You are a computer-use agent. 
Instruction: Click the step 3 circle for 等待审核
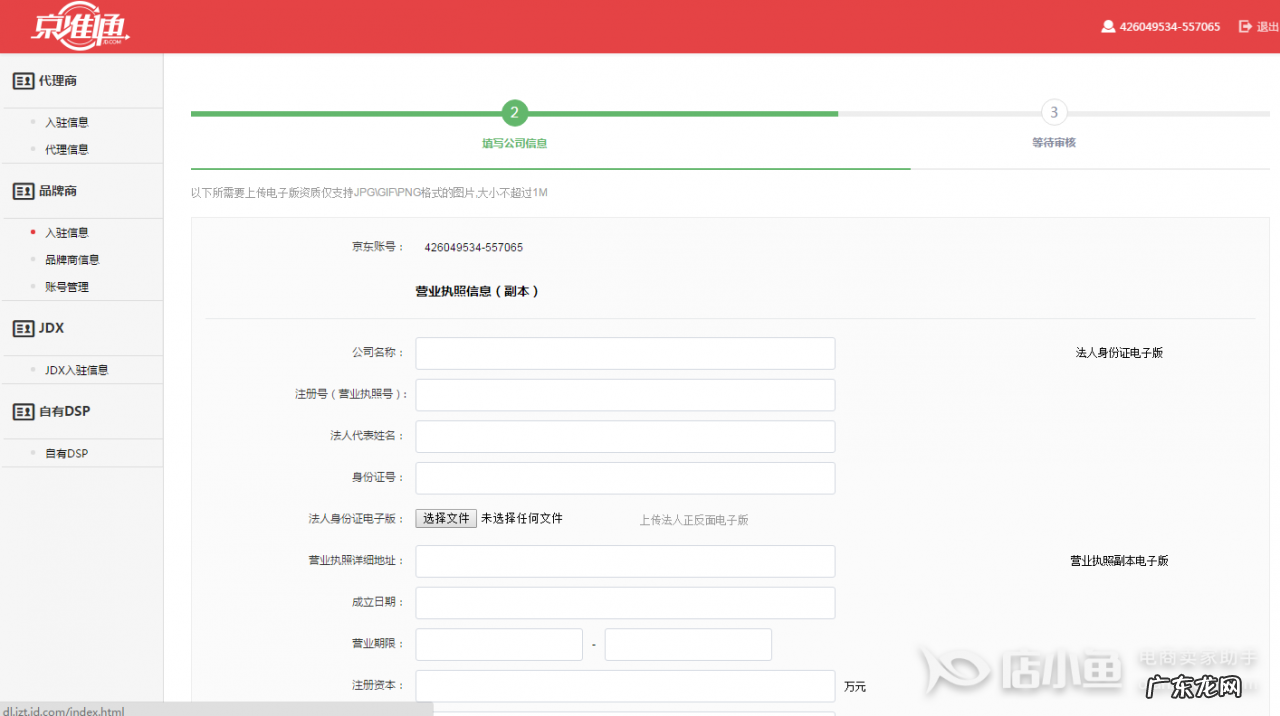tap(1053, 113)
